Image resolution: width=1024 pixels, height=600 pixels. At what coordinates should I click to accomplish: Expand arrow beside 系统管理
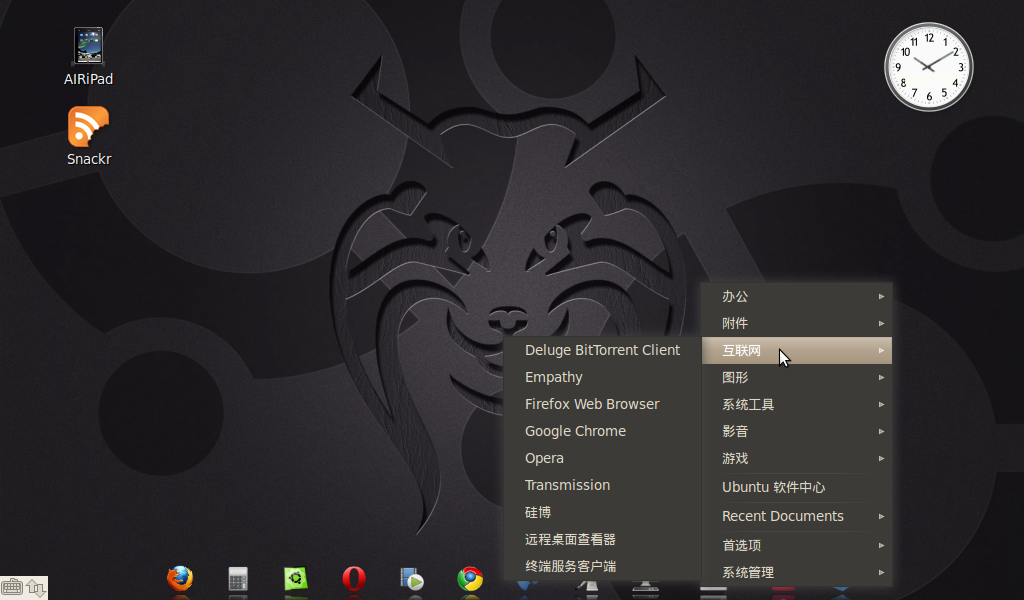[881, 573]
